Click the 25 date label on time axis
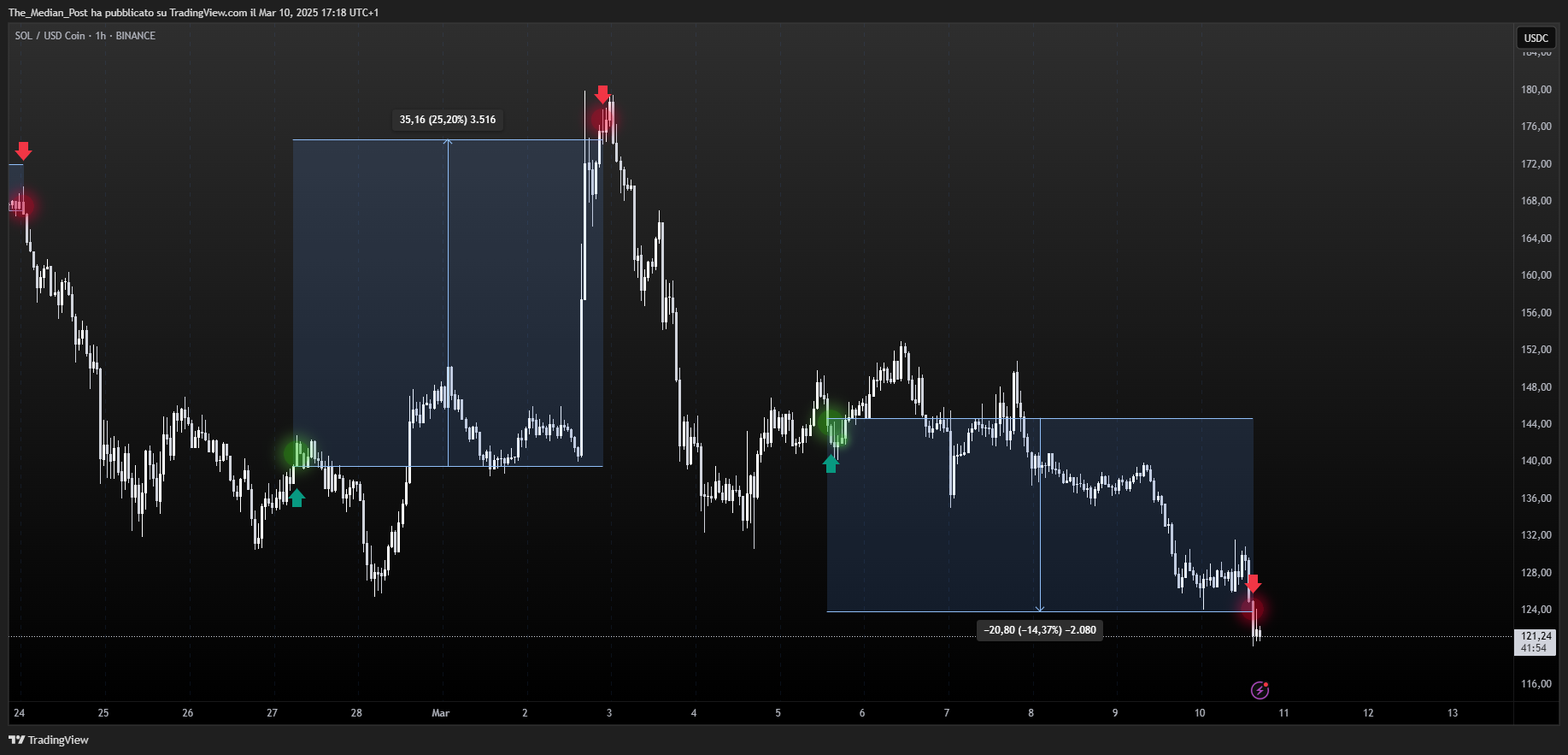Image resolution: width=1568 pixels, height=755 pixels. coord(103,713)
